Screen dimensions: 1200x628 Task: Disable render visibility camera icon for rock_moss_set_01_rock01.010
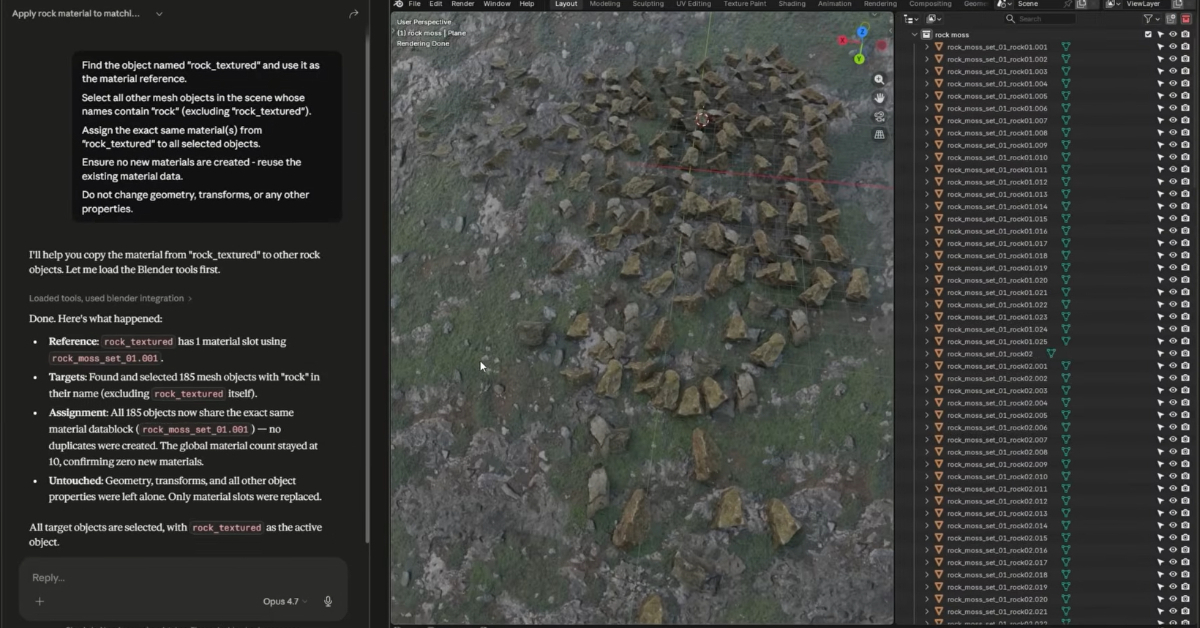click(1184, 157)
